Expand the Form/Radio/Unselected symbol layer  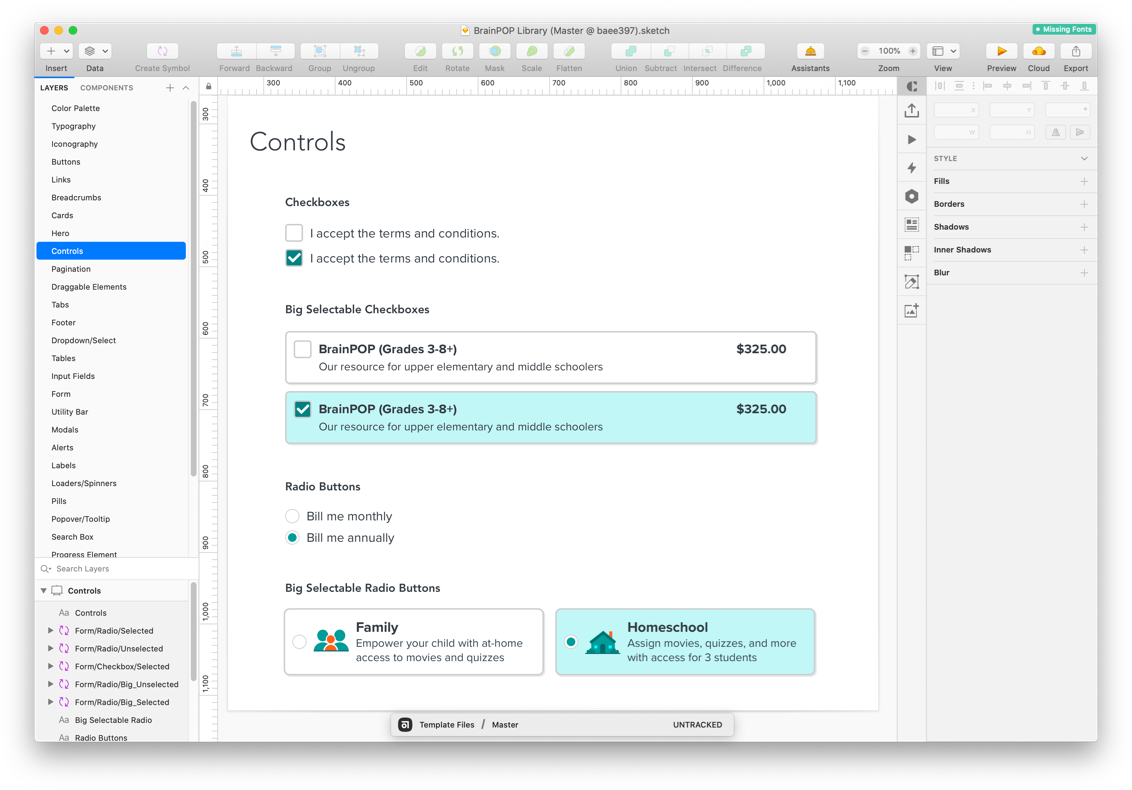pyautogui.click(x=51, y=648)
